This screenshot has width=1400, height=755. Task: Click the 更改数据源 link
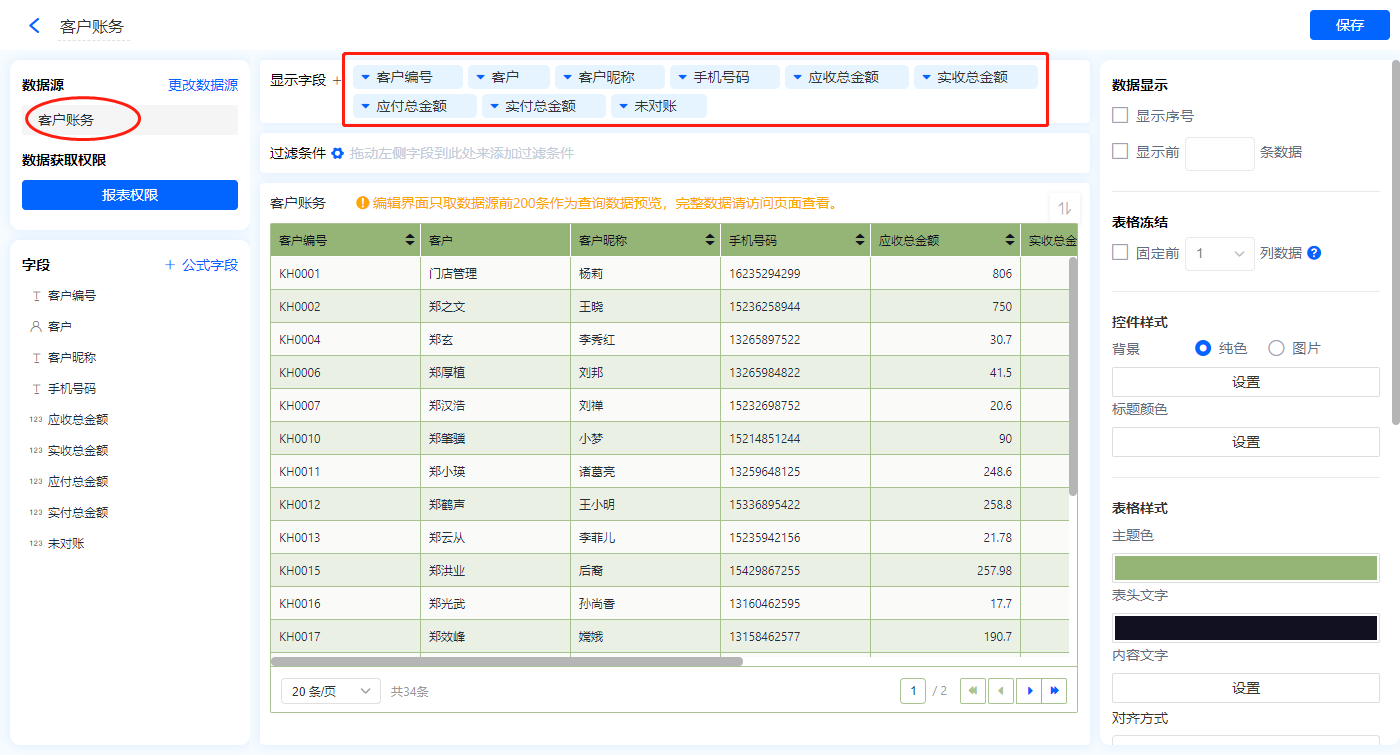(203, 86)
